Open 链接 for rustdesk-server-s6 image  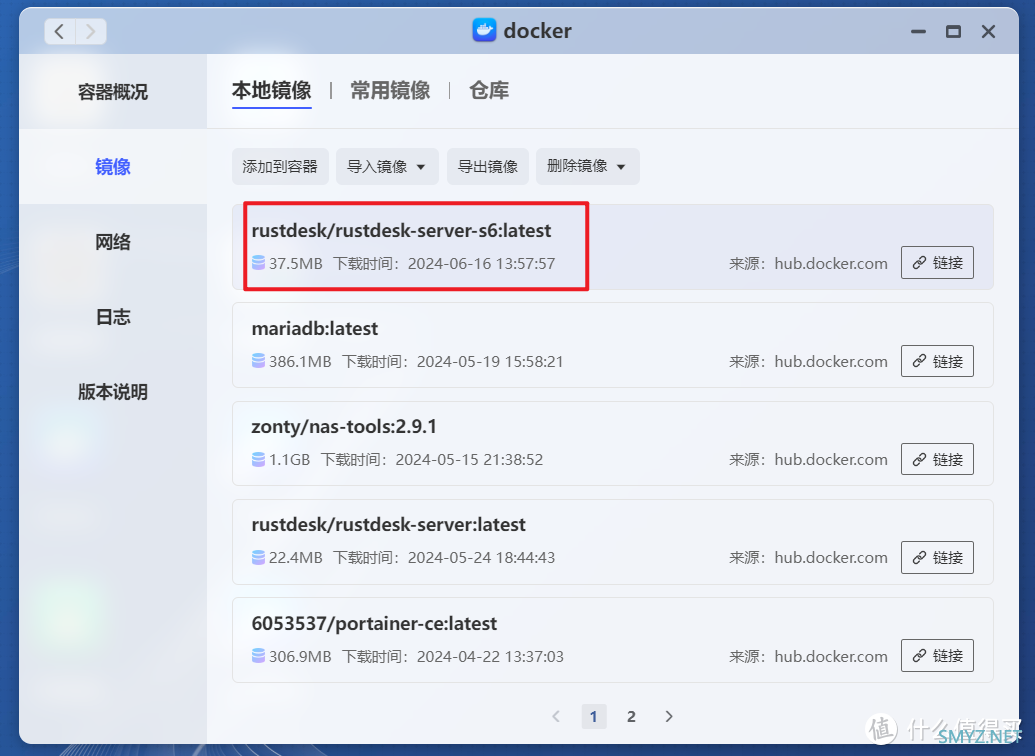click(x=937, y=263)
